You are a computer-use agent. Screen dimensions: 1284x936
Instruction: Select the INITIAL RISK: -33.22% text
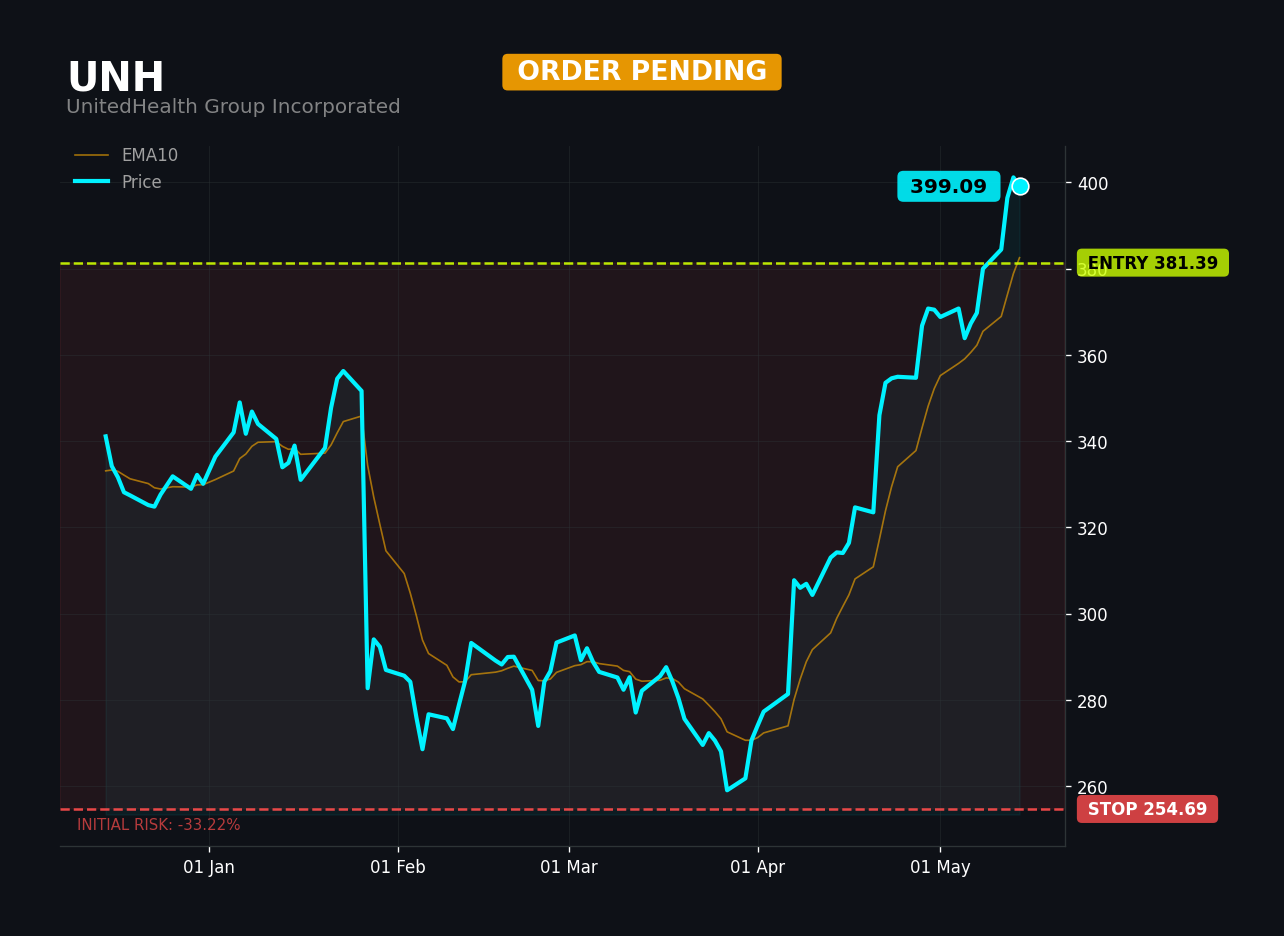click(x=159, y=825)
